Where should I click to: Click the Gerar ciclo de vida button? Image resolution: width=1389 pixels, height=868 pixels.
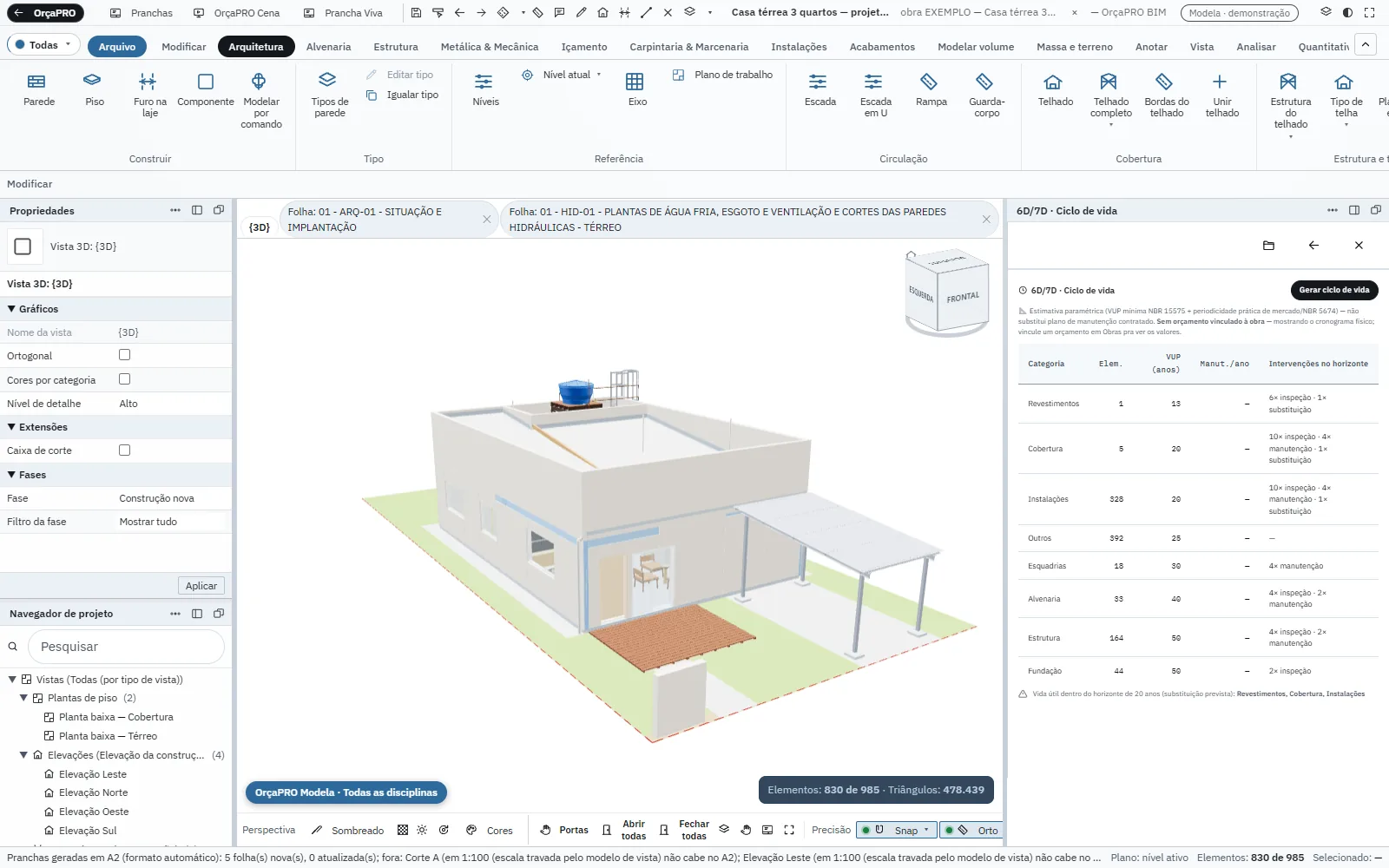coord(1333,290)
